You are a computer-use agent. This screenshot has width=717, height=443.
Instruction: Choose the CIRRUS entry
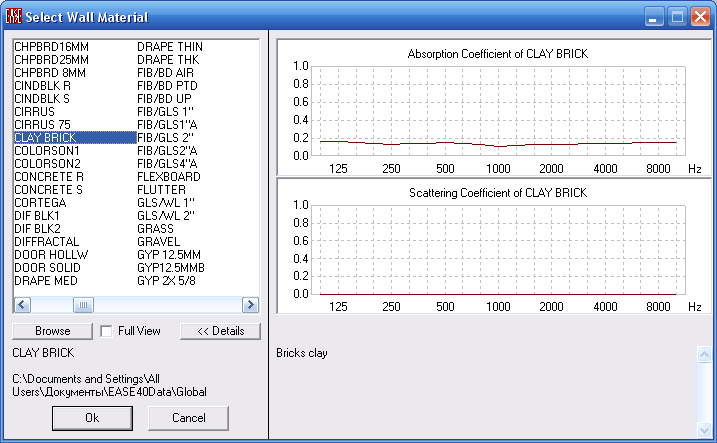(34, 112)
